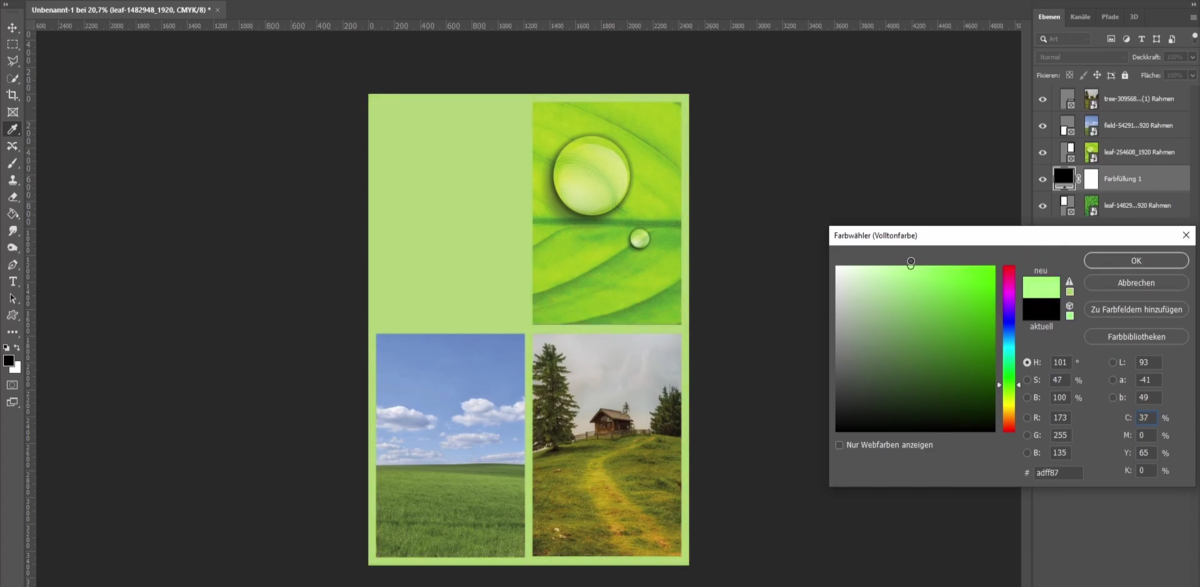Open the layer blend mode dropdown

point(1082,57)
